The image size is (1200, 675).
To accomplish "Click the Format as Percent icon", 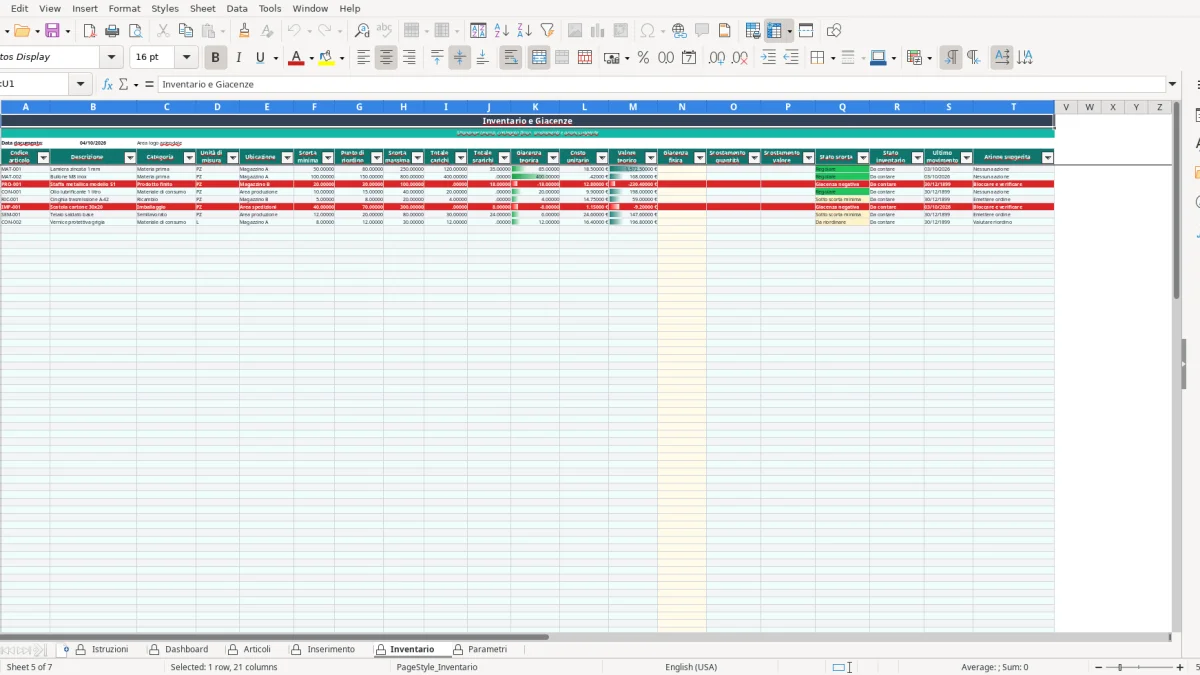I will tap(643, 58).
